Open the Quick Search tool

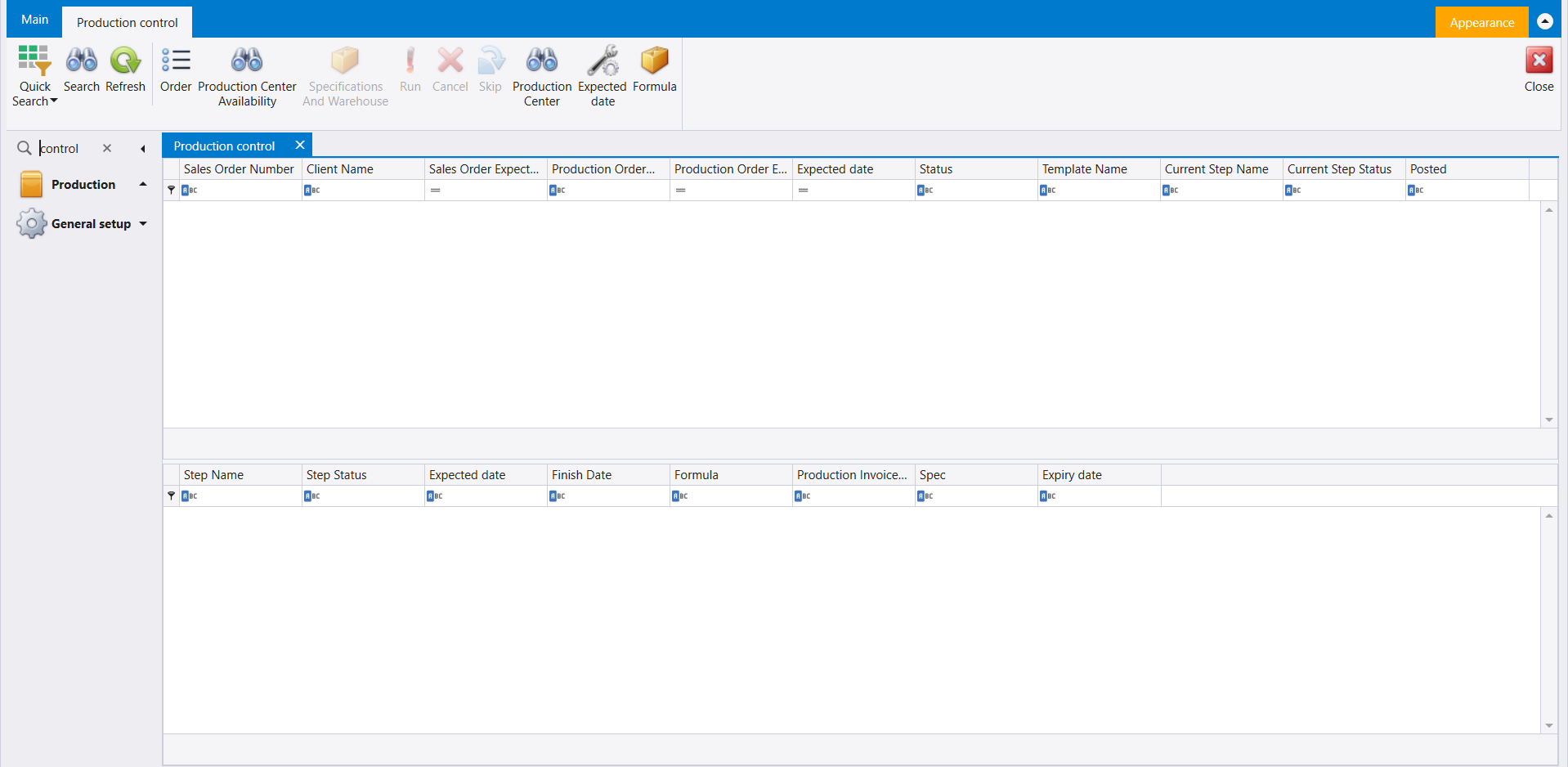tap(34, 74)
